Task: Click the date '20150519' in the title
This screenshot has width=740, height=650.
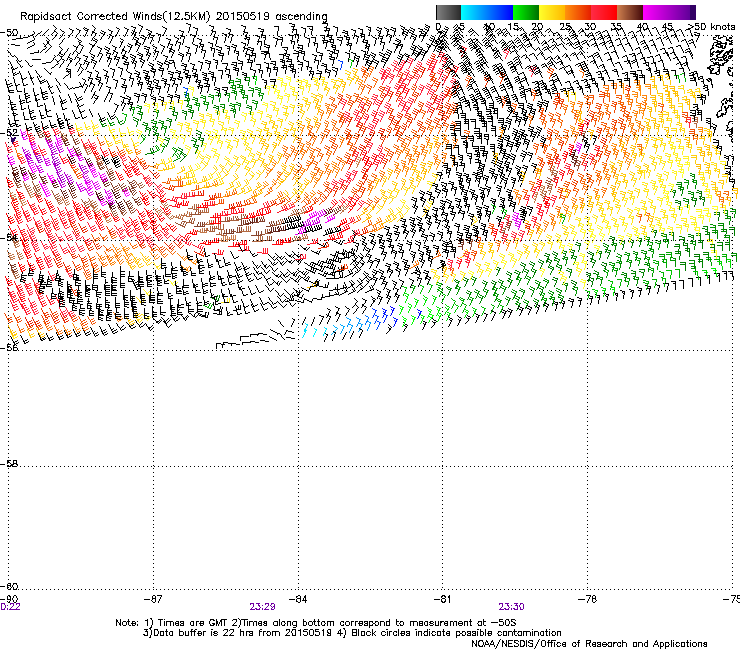Action: pyautogui.click(x=243, y=17)
